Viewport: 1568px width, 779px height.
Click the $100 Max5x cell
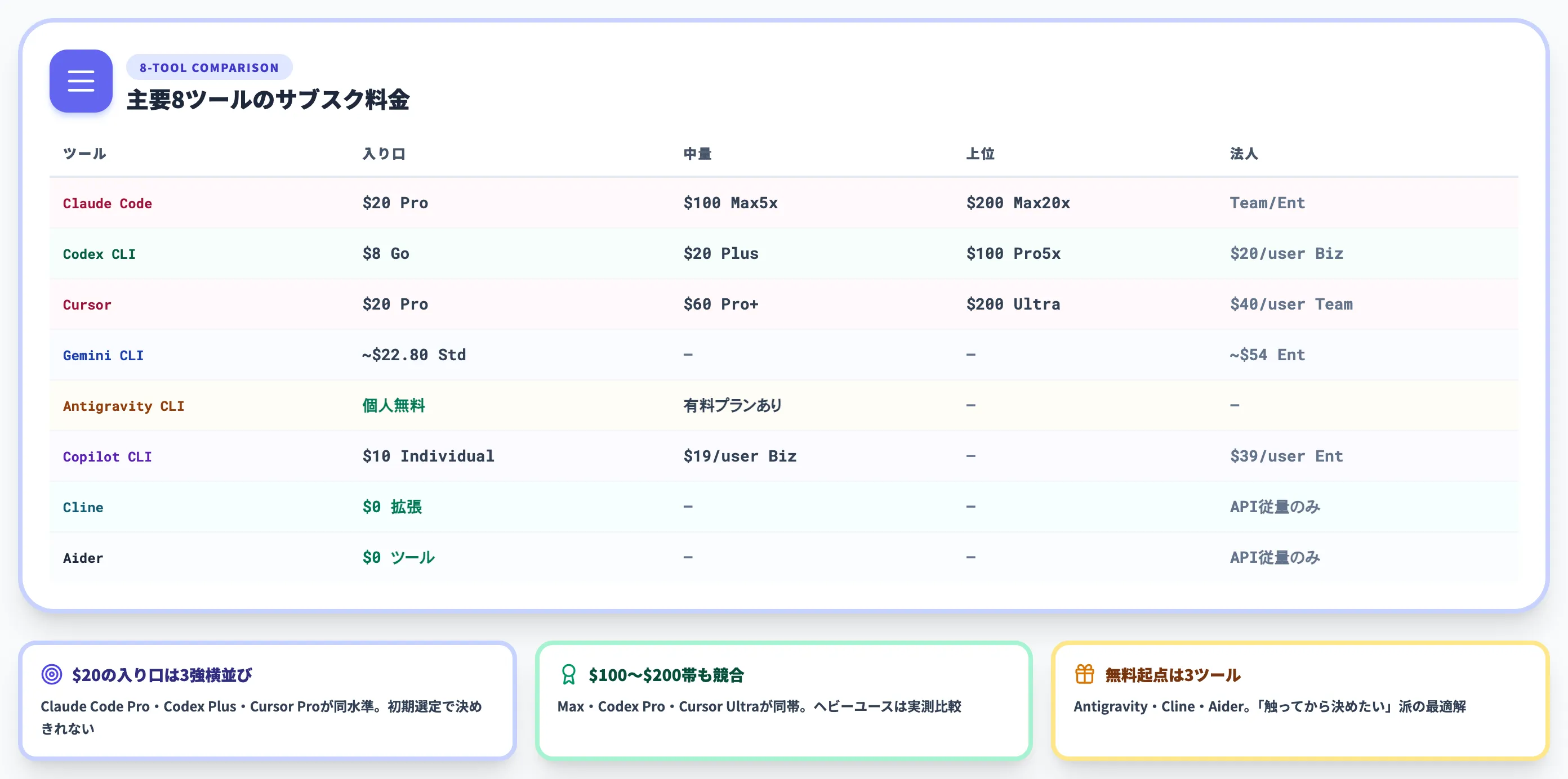pyautogui.click(x=730, y=203)
